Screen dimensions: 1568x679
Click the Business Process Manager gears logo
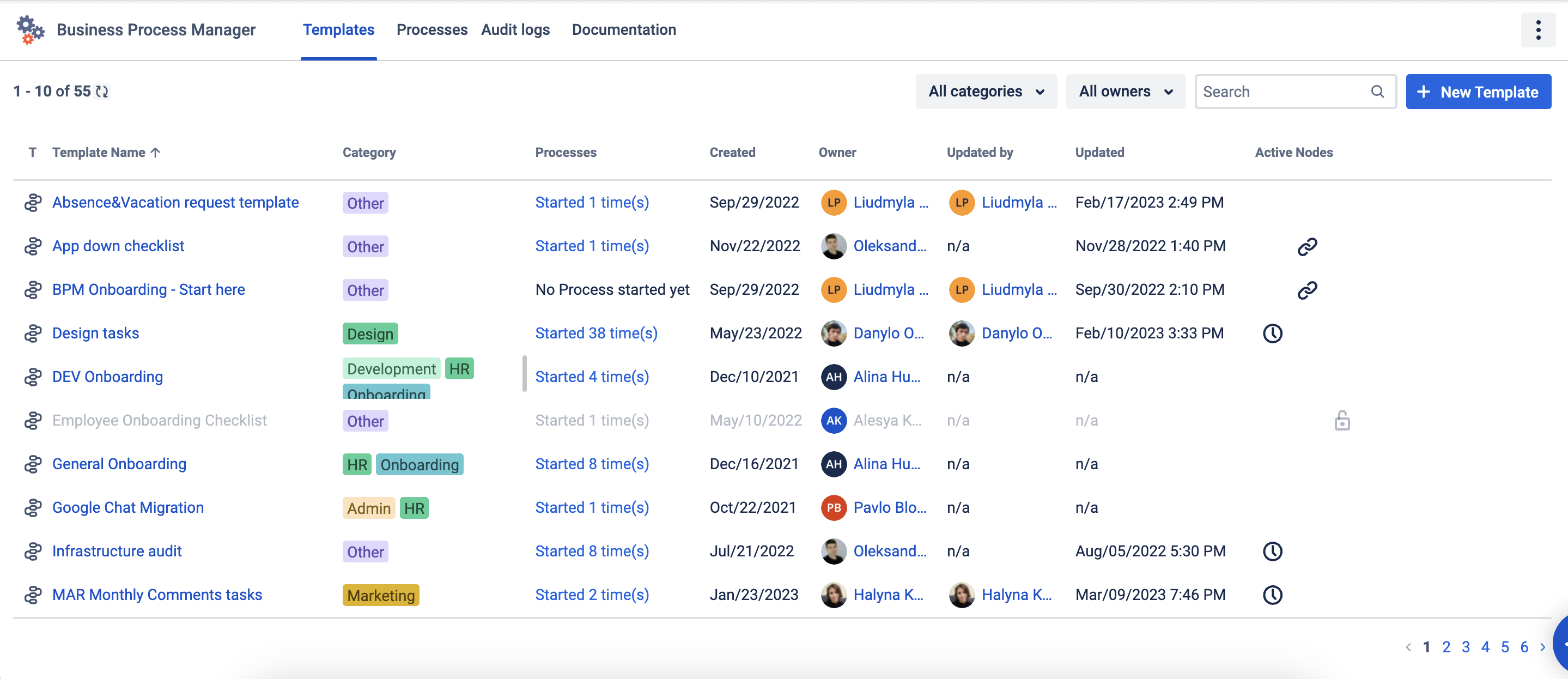tap(30, 30)
